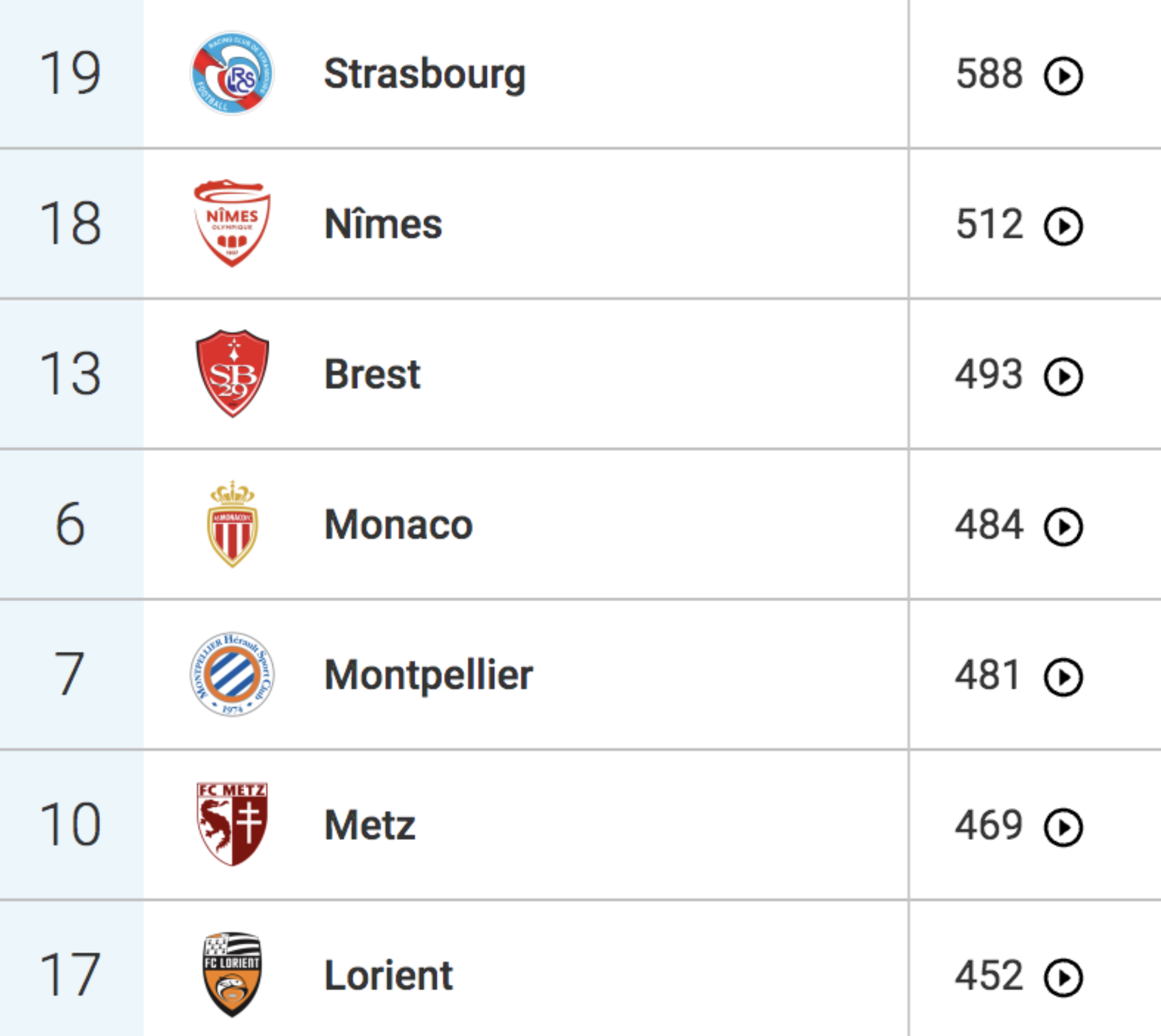Open the Montpellier team name link
The image size is (1161, 1036).
pyautogui.click(x=428, y=675)
